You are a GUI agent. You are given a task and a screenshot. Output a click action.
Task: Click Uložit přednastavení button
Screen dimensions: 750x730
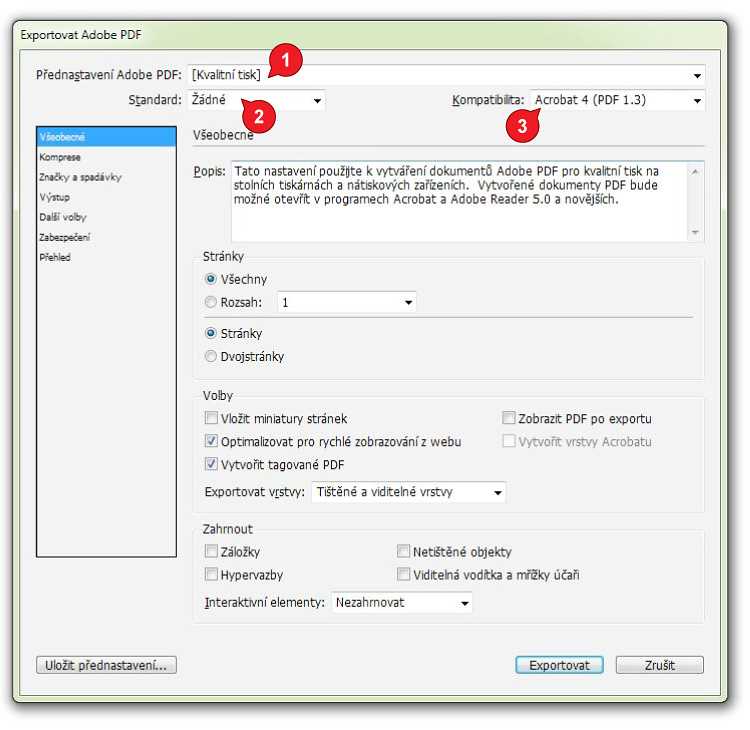coord(106,665)
